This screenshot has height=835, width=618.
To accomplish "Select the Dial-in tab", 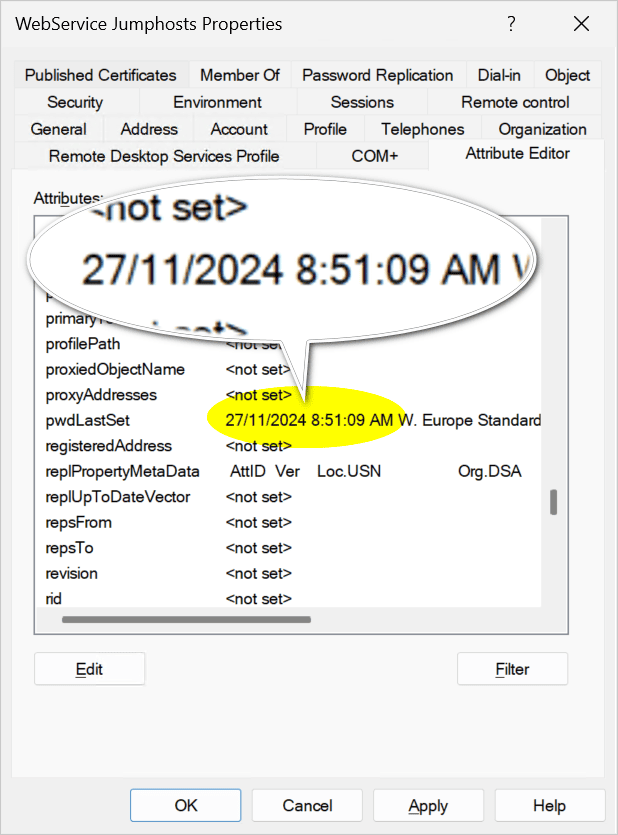I will [499, 75].
